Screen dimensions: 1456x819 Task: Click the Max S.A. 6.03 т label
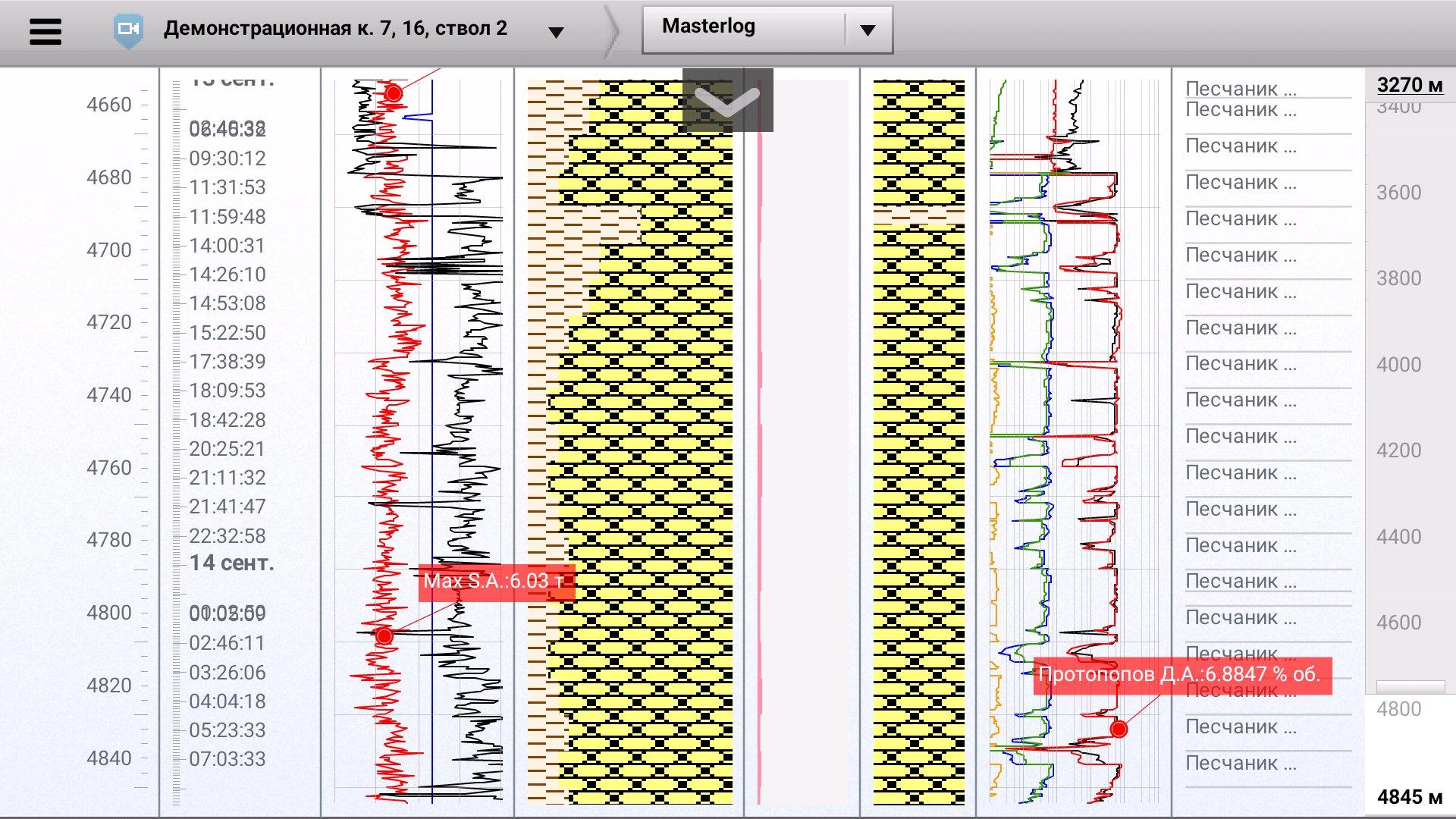495,582
